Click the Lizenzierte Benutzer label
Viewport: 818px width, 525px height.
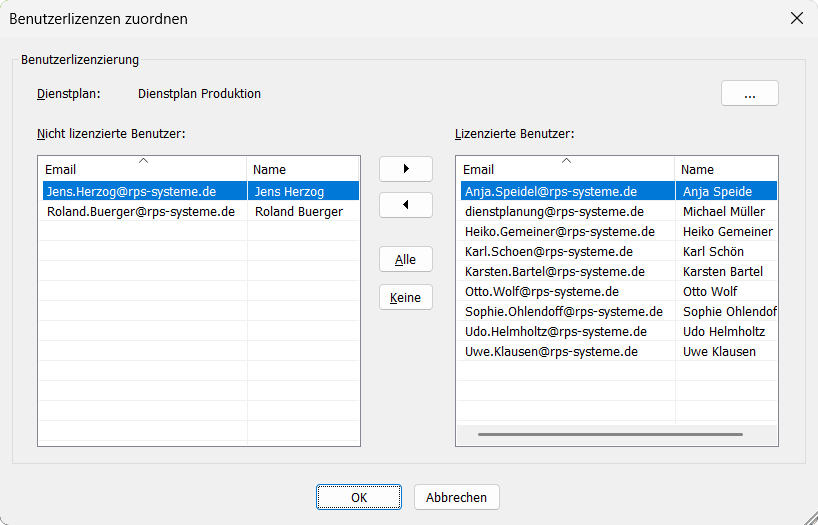click(x=514, y=134)
